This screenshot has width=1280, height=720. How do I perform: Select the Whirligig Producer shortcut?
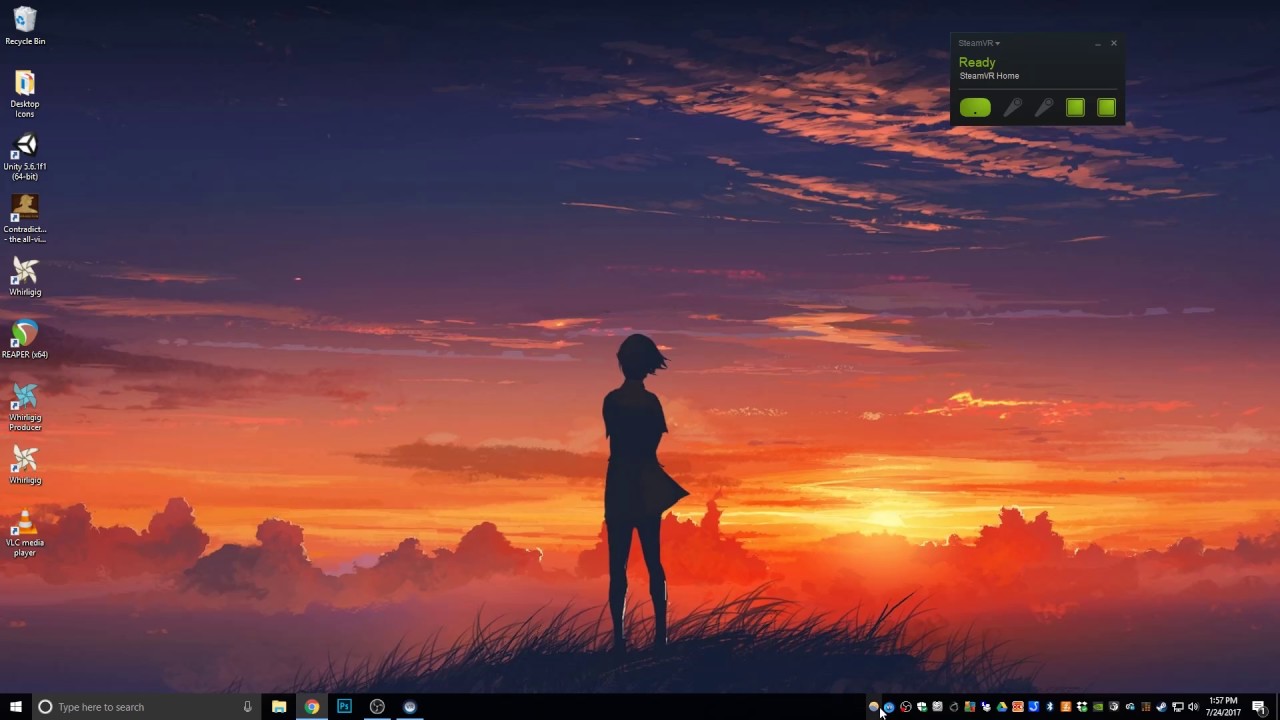click(x=25, y=407)
